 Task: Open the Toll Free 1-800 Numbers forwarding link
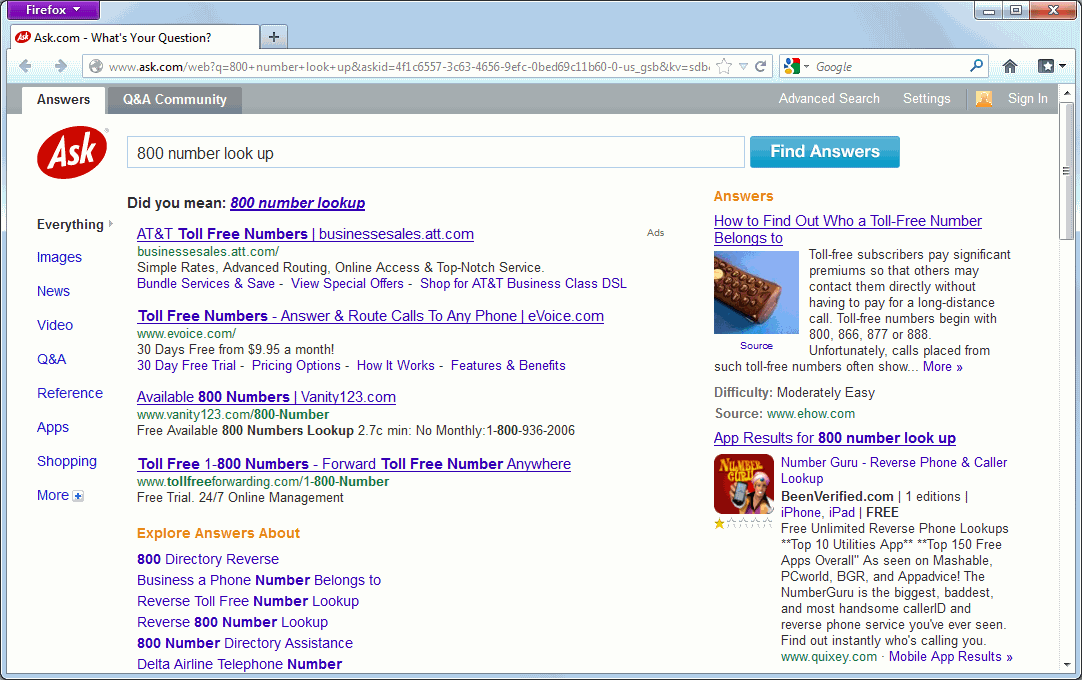354,464
